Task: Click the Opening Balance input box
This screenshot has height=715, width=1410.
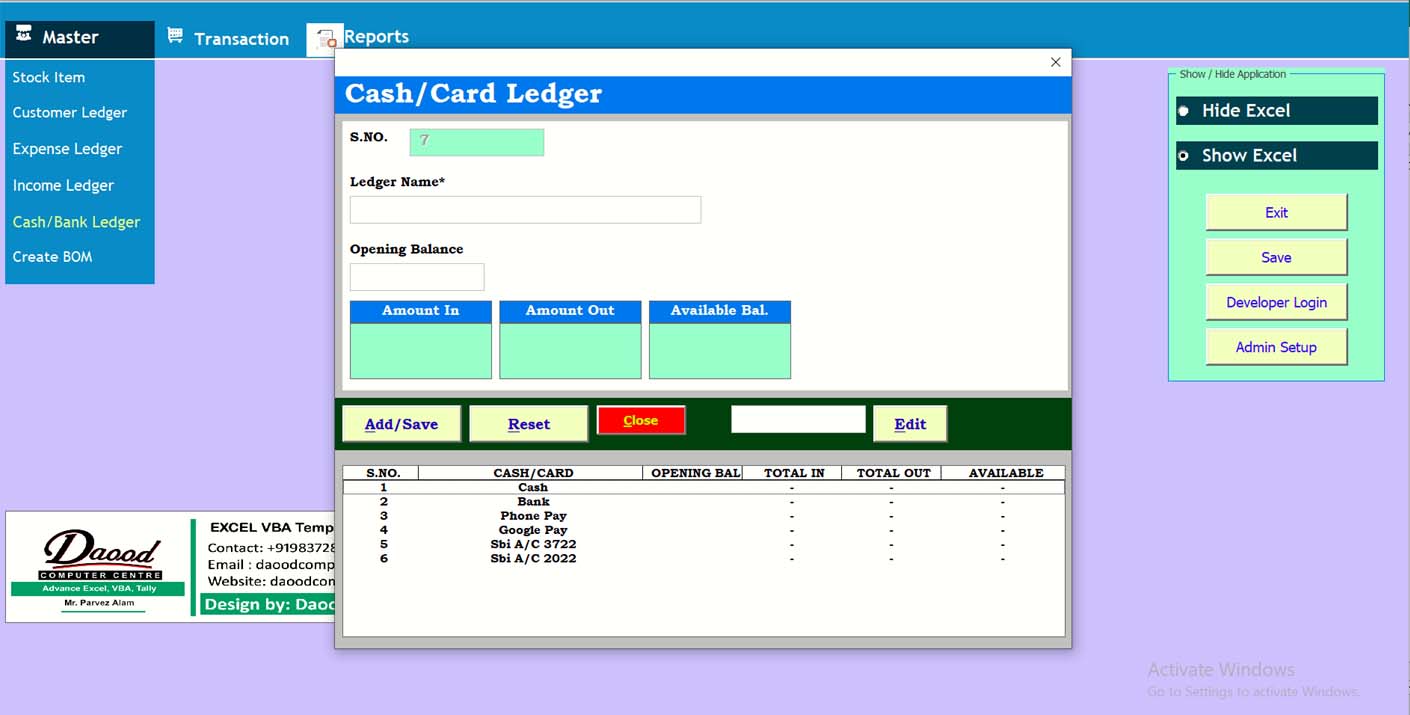Action: (x=417, y=277)
